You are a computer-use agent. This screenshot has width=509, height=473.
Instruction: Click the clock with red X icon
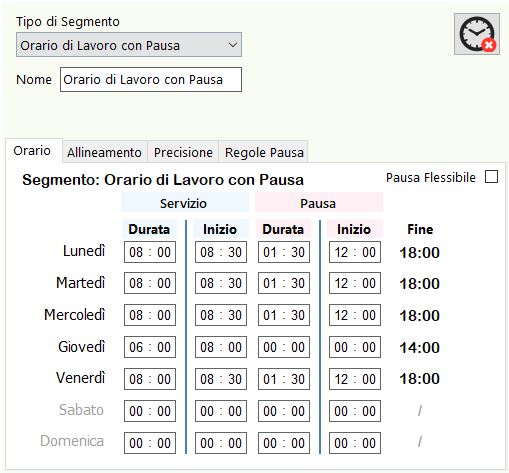coord(477,34)
